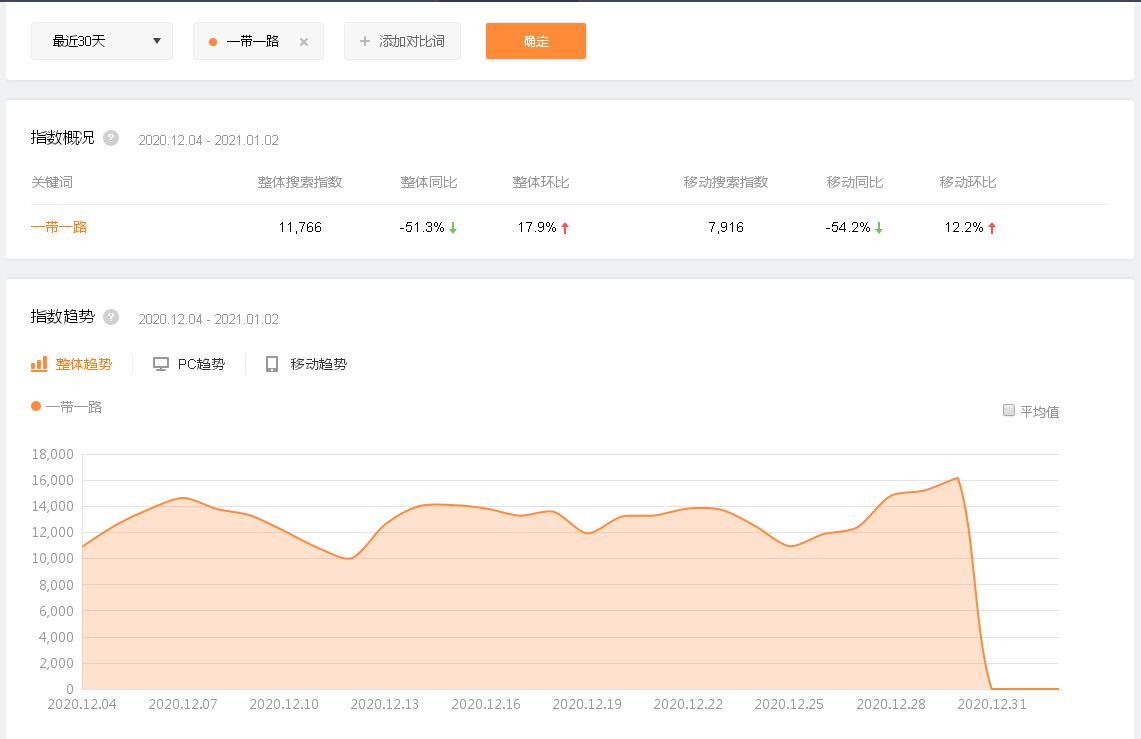This screenshot has height=739, width=1141.
Task: Click the plus icon in 添加对比词
Action: click(365, 42)
